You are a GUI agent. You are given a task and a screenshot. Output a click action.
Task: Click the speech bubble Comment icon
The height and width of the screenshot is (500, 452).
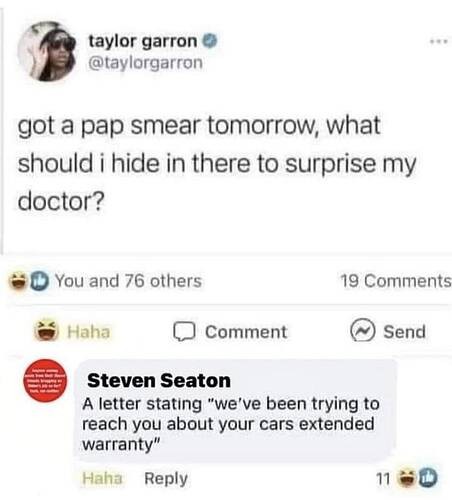pyautogui.click(x=184, y=332)
